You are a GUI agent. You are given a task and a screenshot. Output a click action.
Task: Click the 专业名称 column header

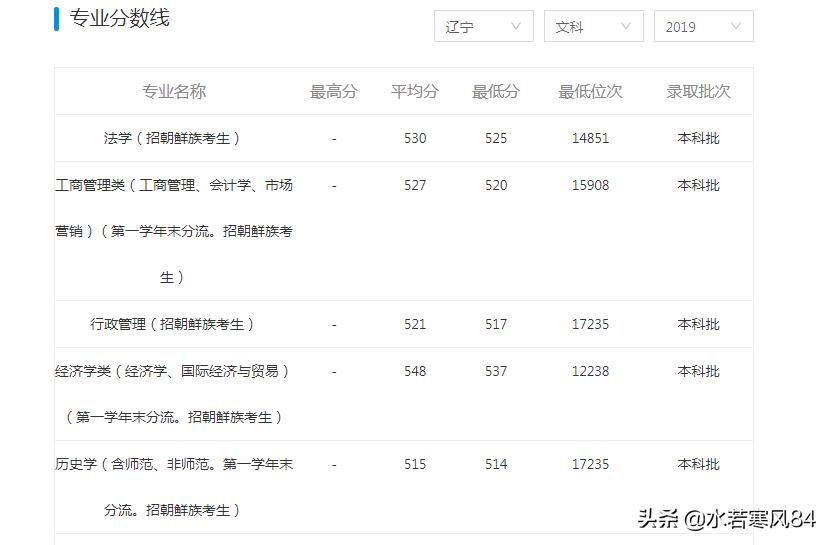tap(174, 91)
